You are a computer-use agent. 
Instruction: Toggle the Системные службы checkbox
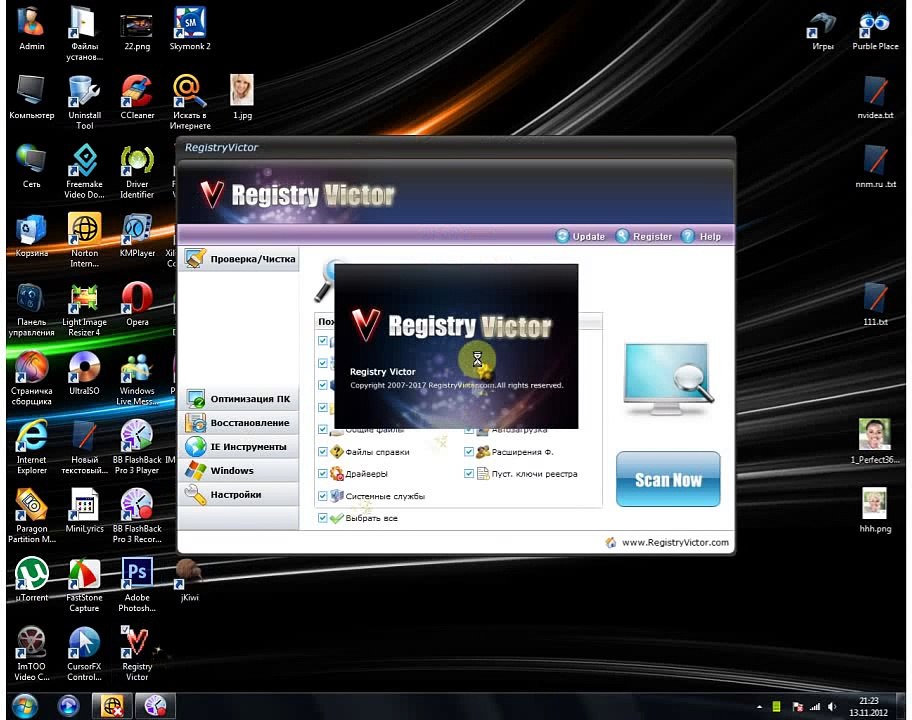click(323, 496)
